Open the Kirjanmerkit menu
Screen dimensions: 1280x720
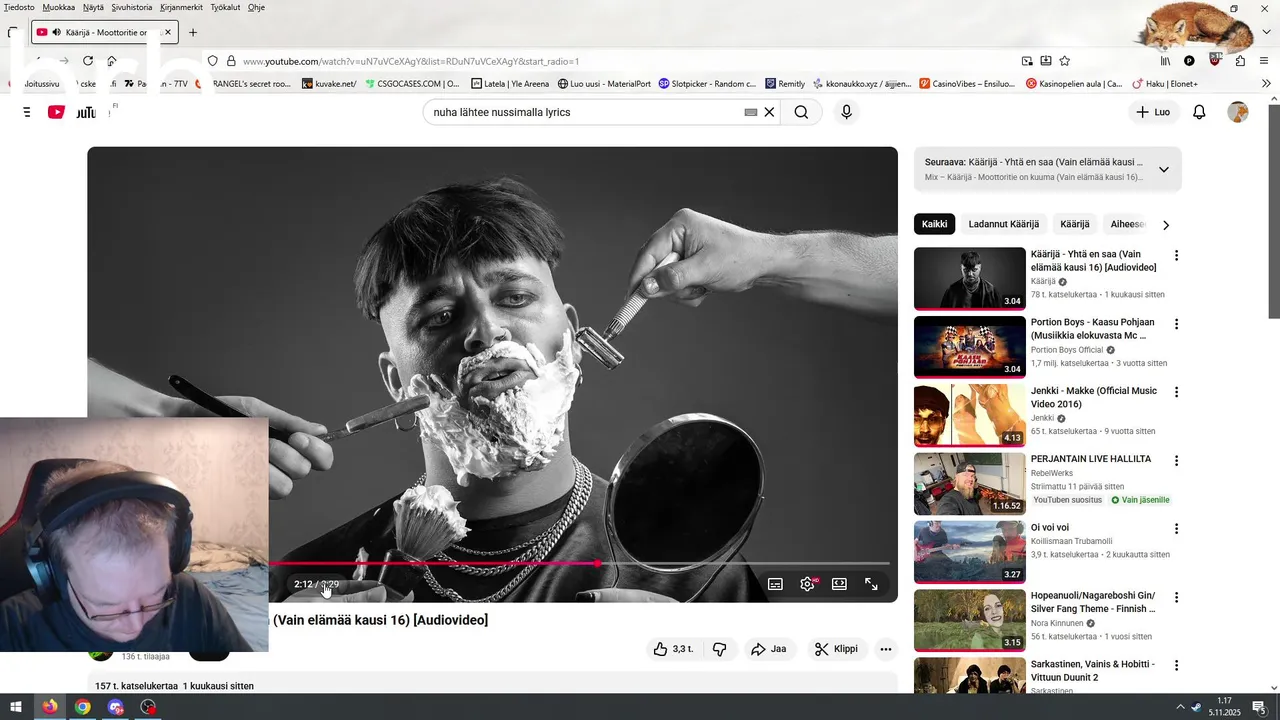(x=181, y=7)
